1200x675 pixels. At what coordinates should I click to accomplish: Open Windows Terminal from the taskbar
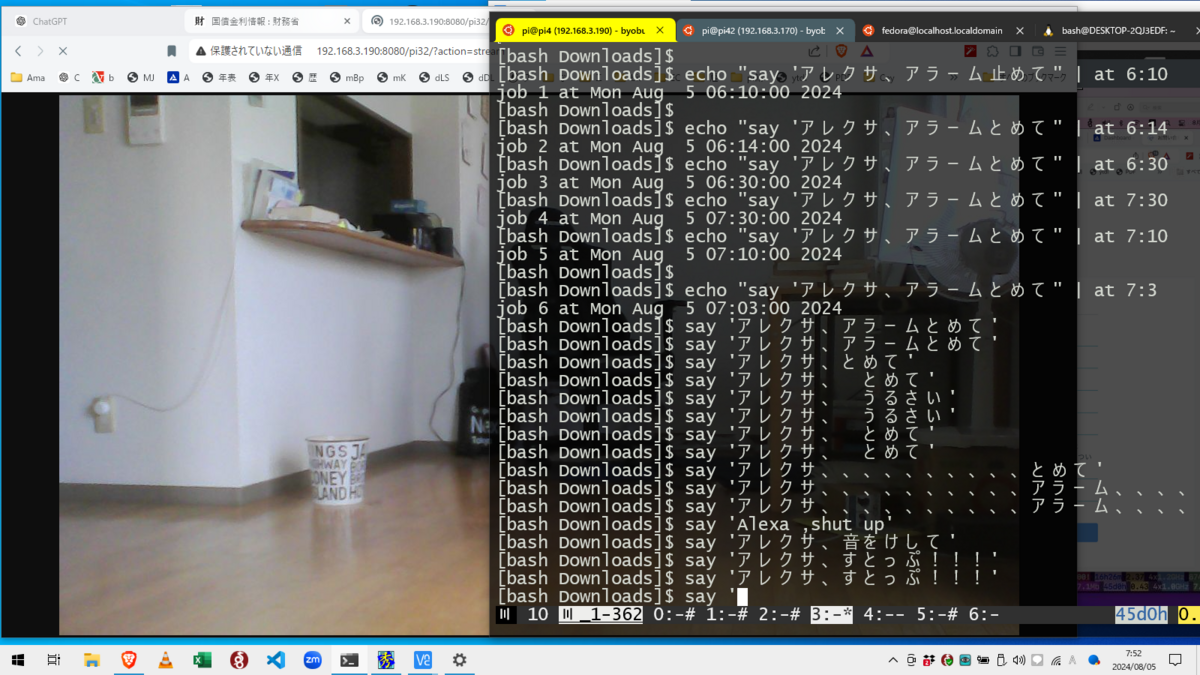(348, 660)
